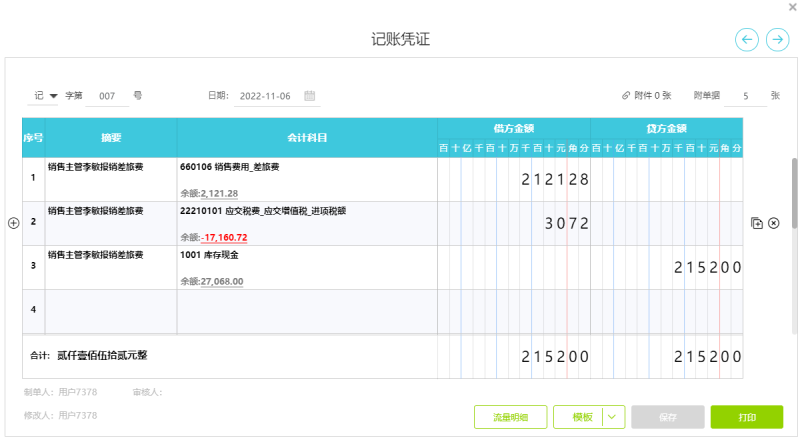Open the voucher type 记 dropdown
The width and height of the screenshot is (800, 440).
(x=46, y=96)
